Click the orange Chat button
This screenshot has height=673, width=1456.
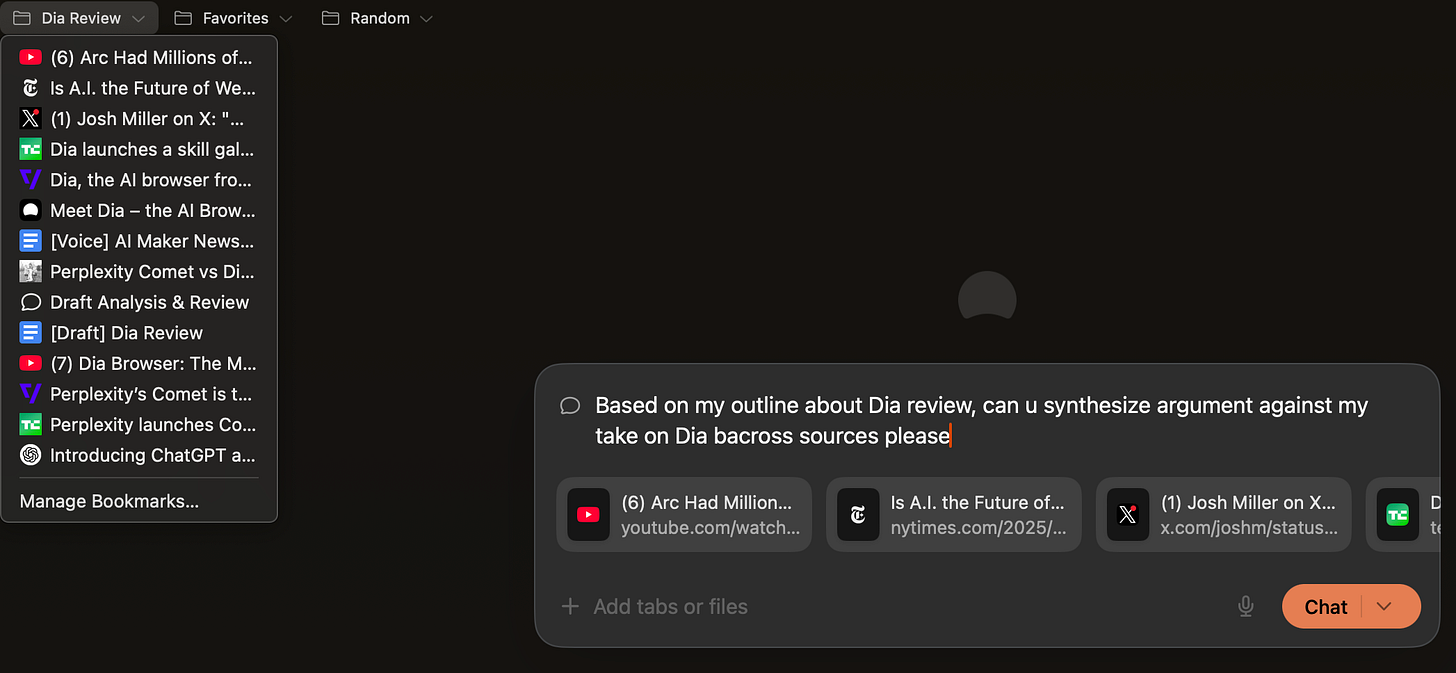1326,606
